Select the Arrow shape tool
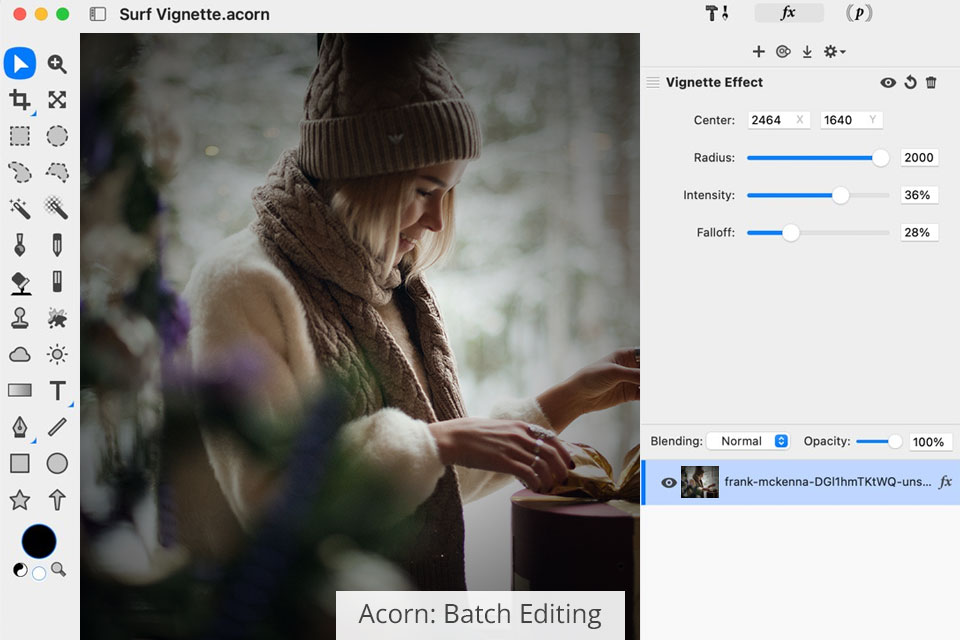Viewport: 960px width, 640px height. point(57,500)
